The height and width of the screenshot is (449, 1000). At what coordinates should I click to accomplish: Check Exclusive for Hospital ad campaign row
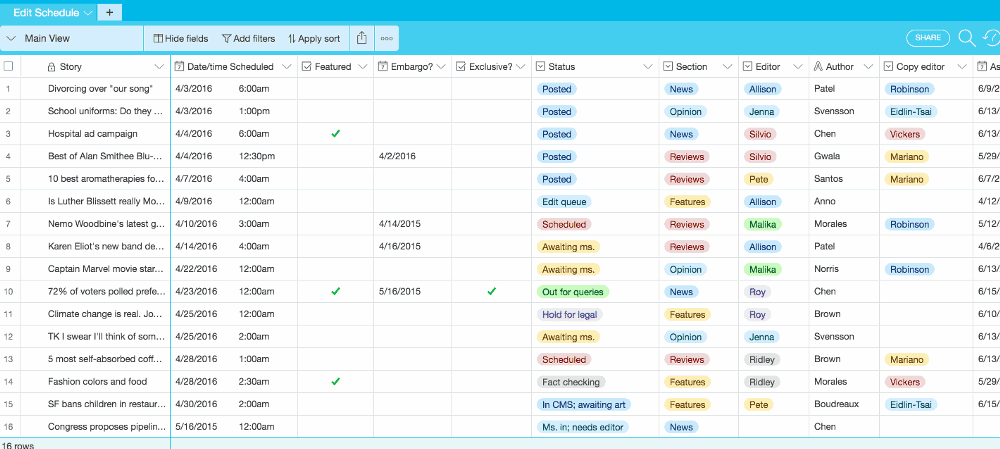tap(491, 134)
